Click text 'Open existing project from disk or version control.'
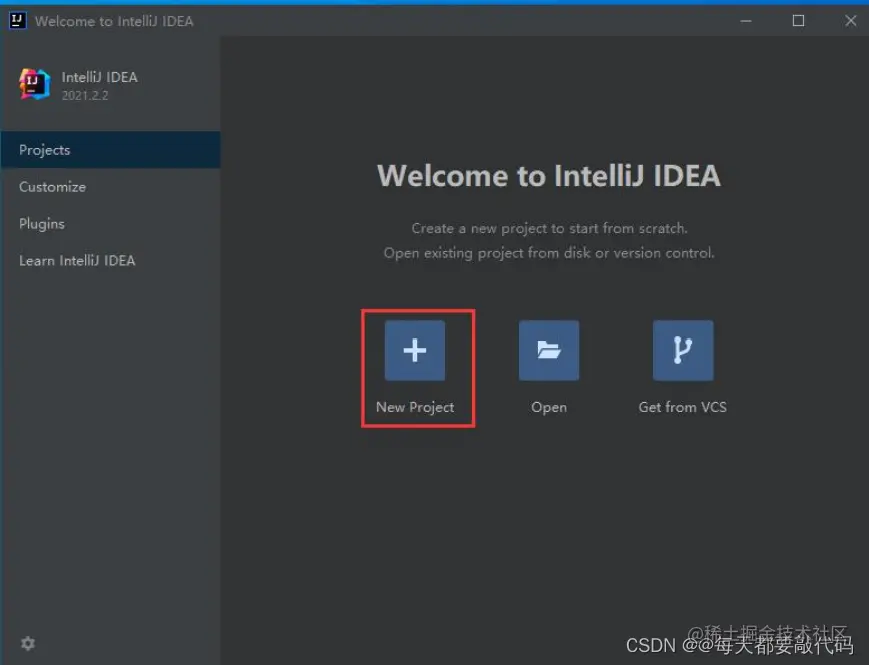This screenshot has height=665, width=869. (549, 253)
